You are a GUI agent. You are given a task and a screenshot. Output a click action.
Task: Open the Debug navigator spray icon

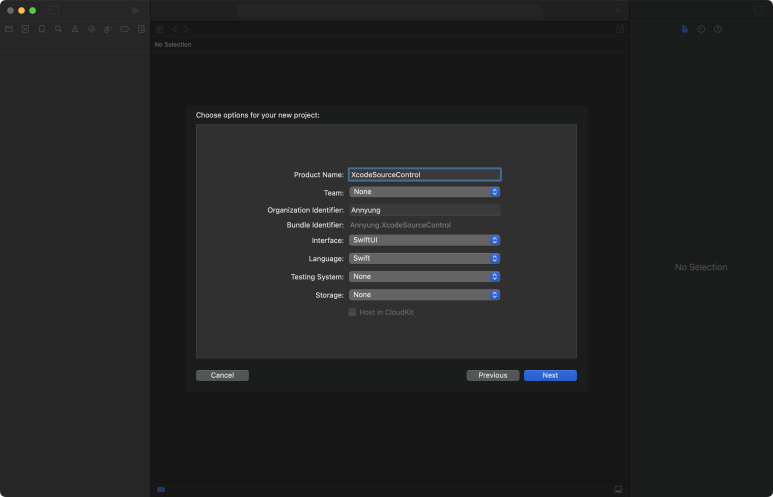coord(108,29)
